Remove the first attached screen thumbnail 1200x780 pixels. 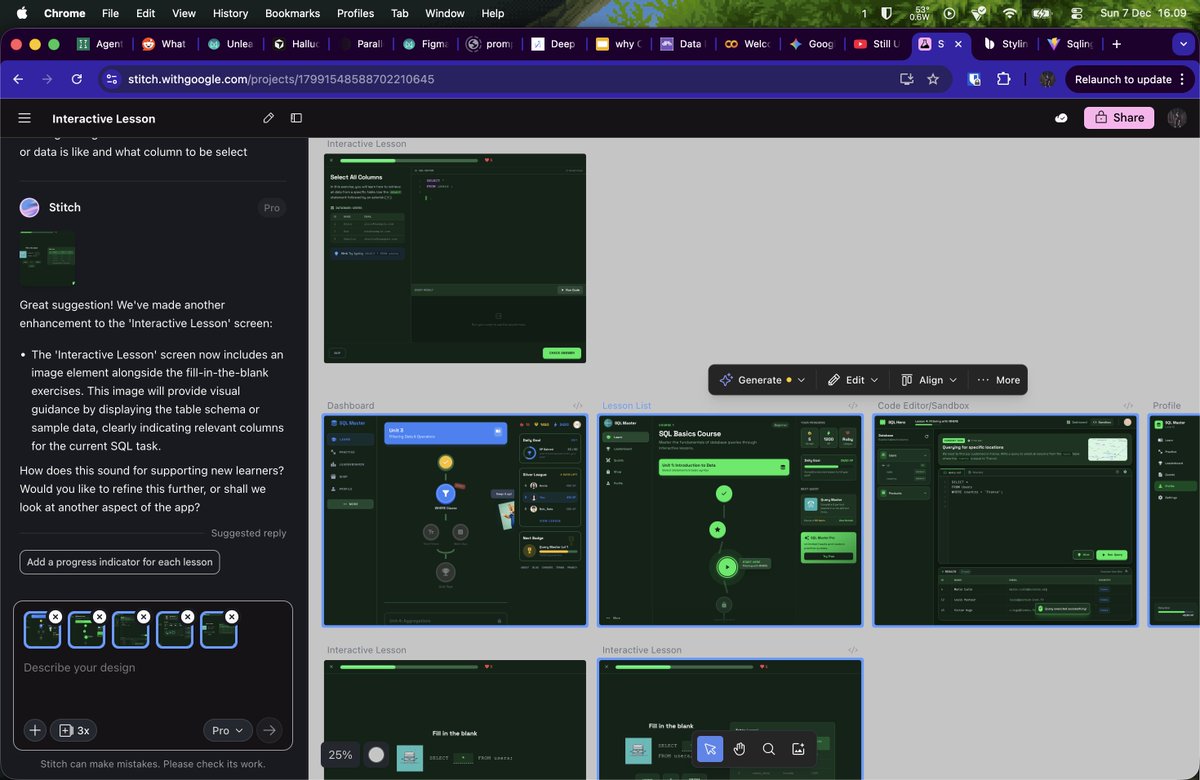tap(55, 617)
